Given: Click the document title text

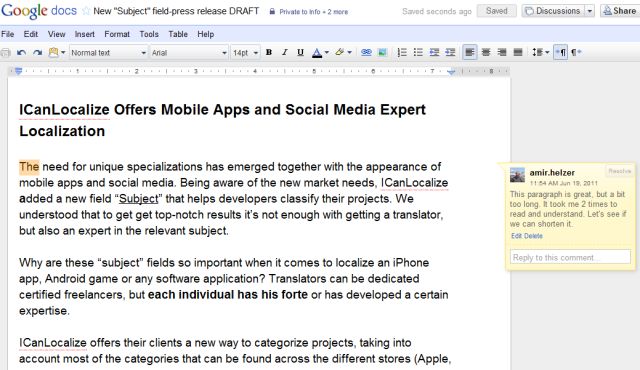Looking at the screenshot, I should [x=176, y=11].
